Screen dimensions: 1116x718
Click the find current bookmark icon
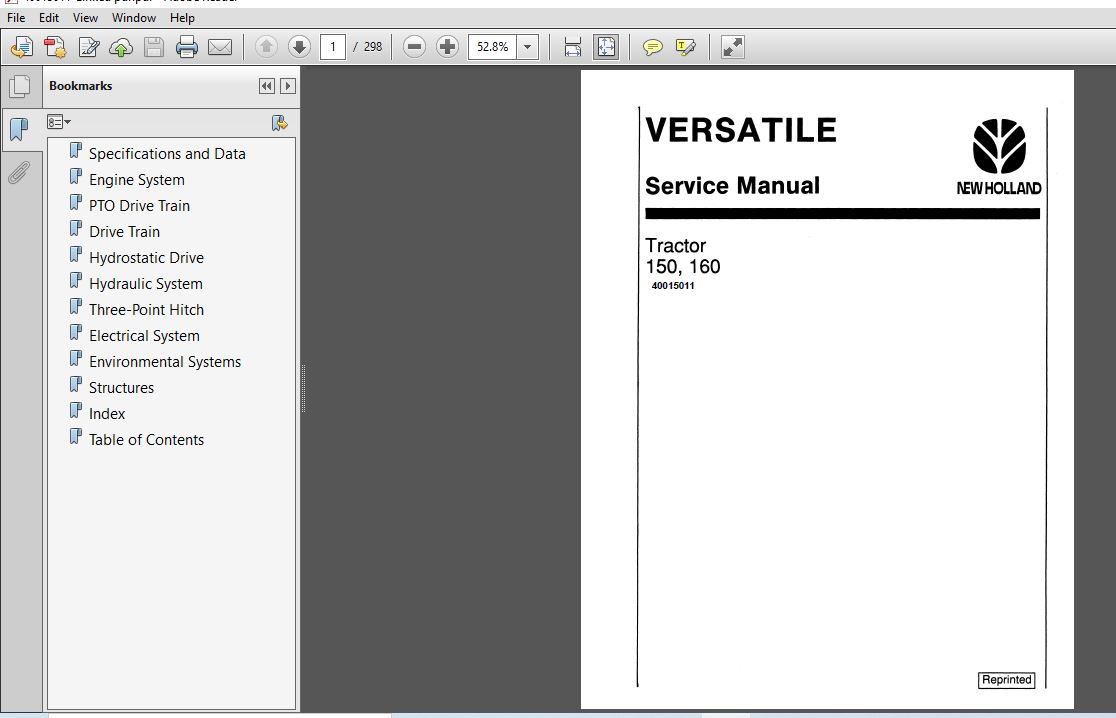pyautogui.click(x=280, y=123)
